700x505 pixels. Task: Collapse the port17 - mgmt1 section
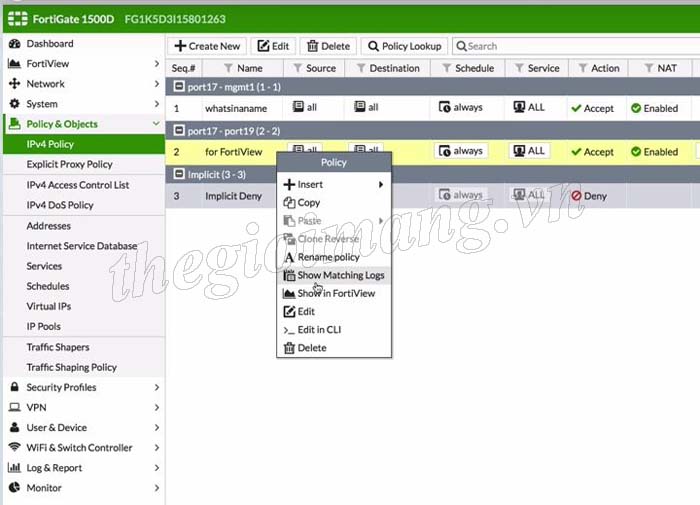pos(177,87)
